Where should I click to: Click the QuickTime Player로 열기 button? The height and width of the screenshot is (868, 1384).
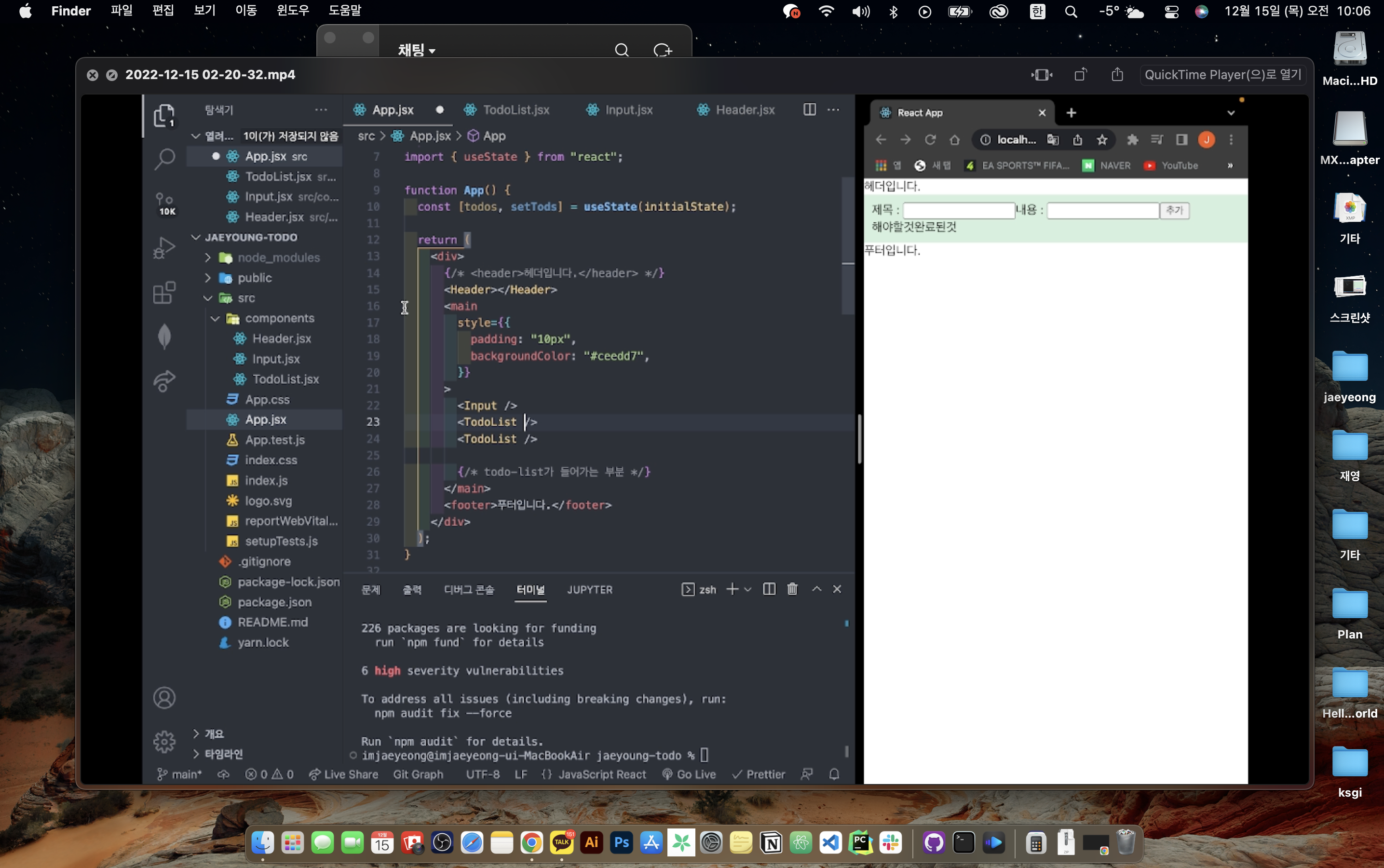click(x=1223, y=75)
